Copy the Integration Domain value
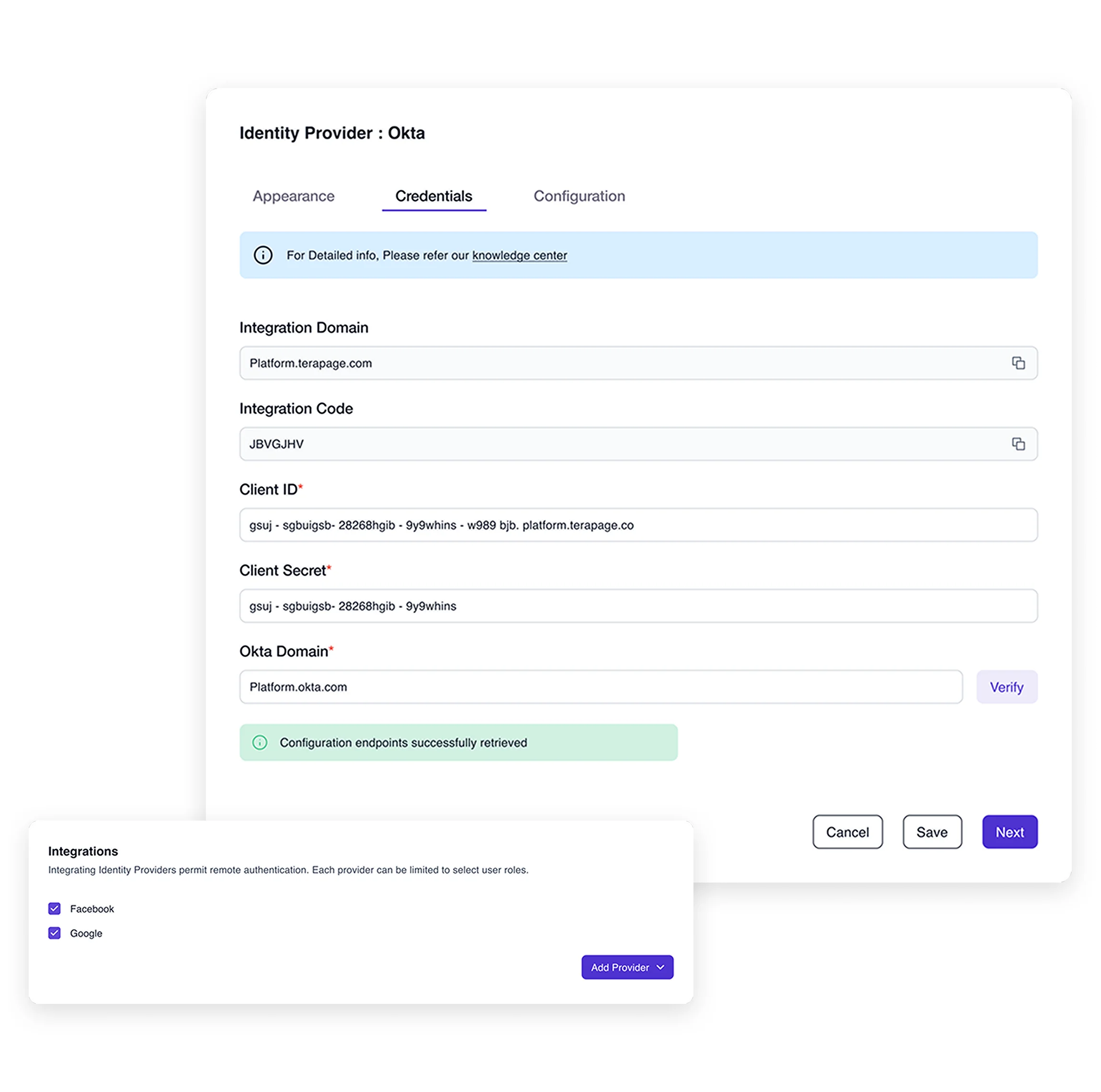Screen dimensions: 1101x1092 click(1020, 363)
